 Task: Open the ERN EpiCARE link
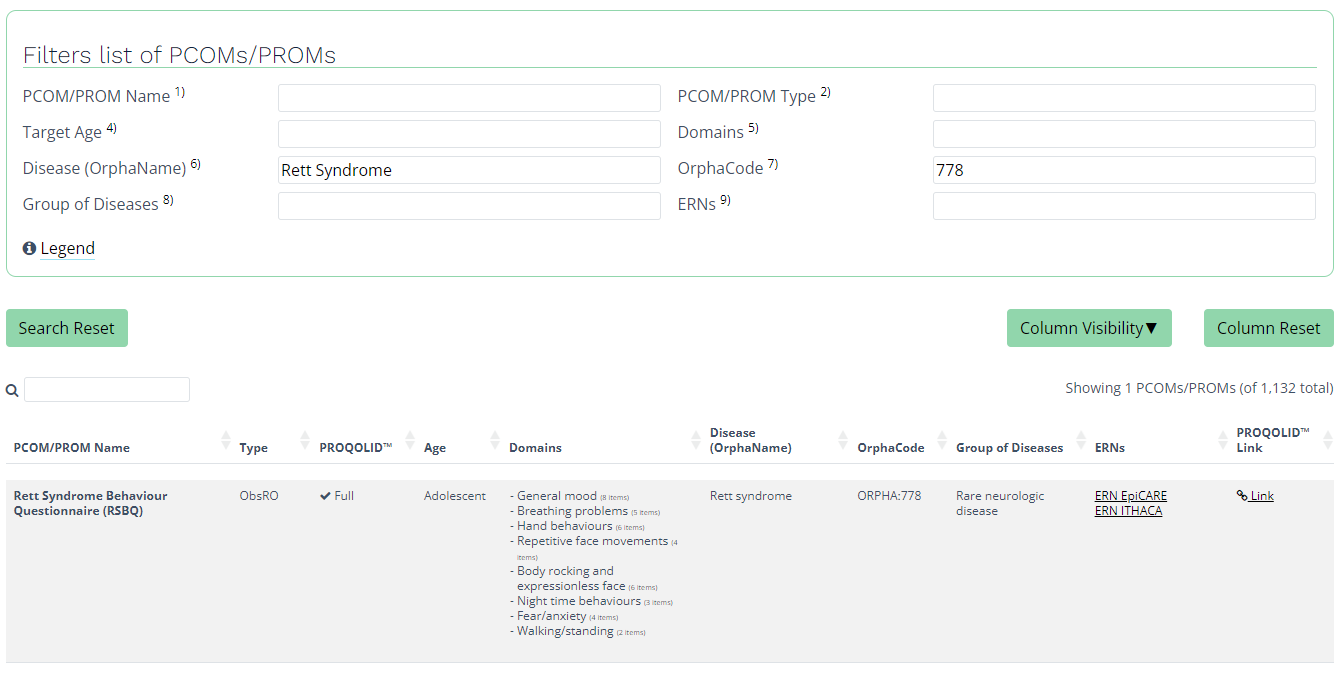[1131, 496]
